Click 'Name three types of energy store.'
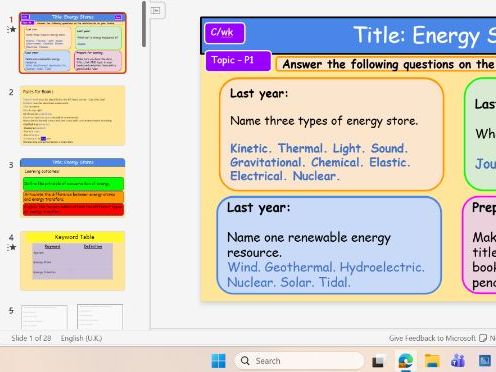Image resolution: width=496 pixels, height=372 pixels. 324,121
